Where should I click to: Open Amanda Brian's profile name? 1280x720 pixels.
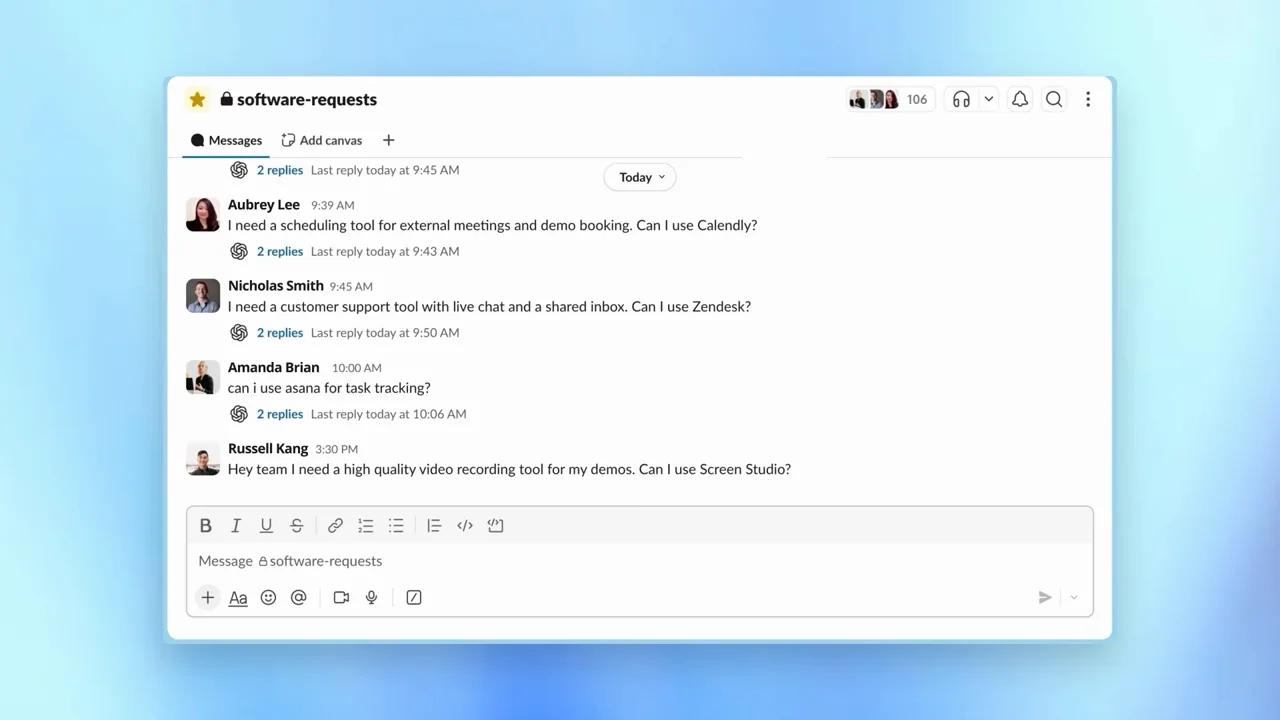tap(274, 367)
